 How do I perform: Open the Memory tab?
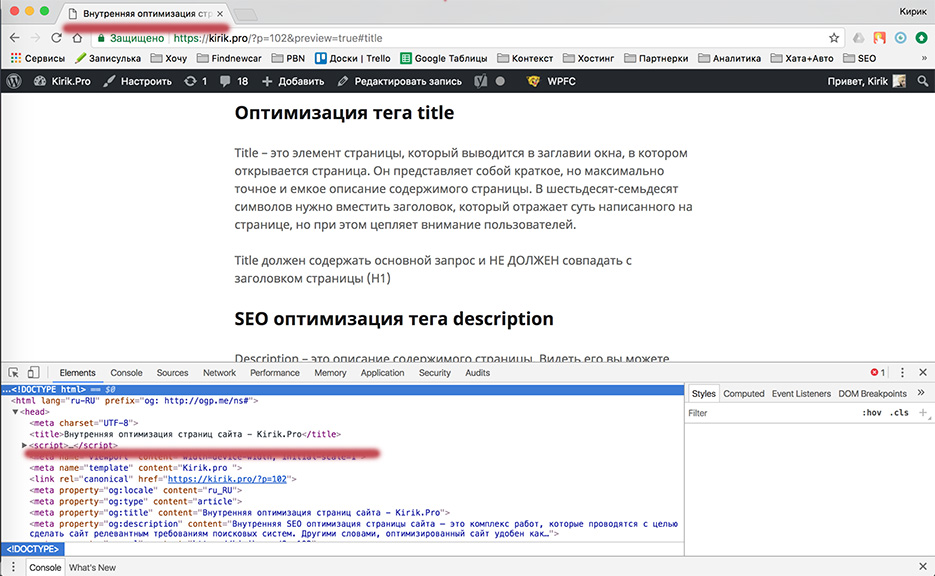tap(330, 373)
